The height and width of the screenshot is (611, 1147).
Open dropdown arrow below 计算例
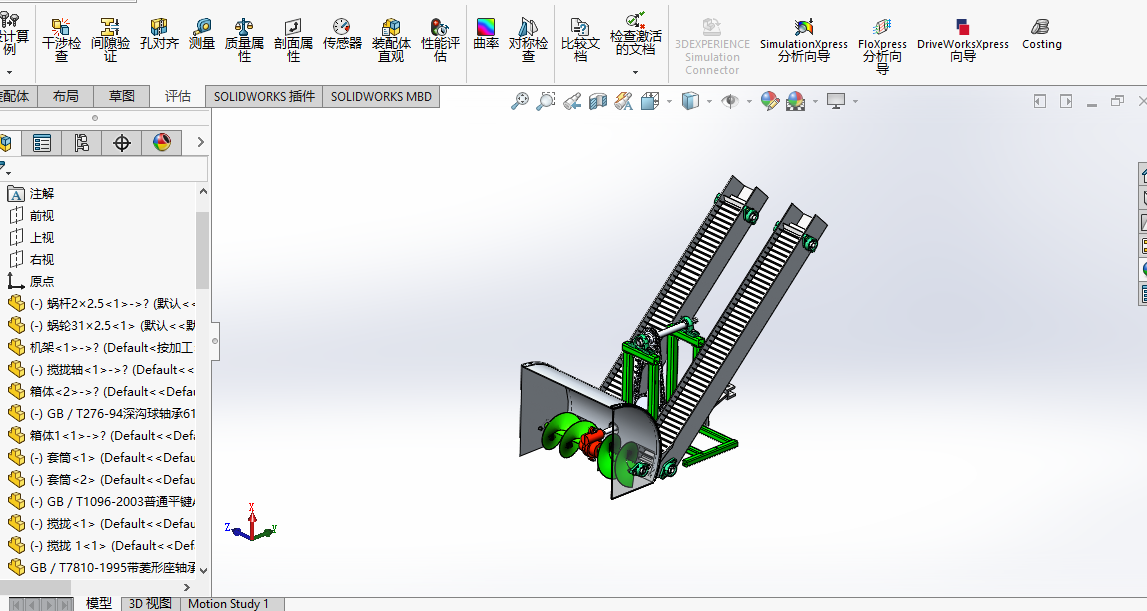(x=10, y=72)
